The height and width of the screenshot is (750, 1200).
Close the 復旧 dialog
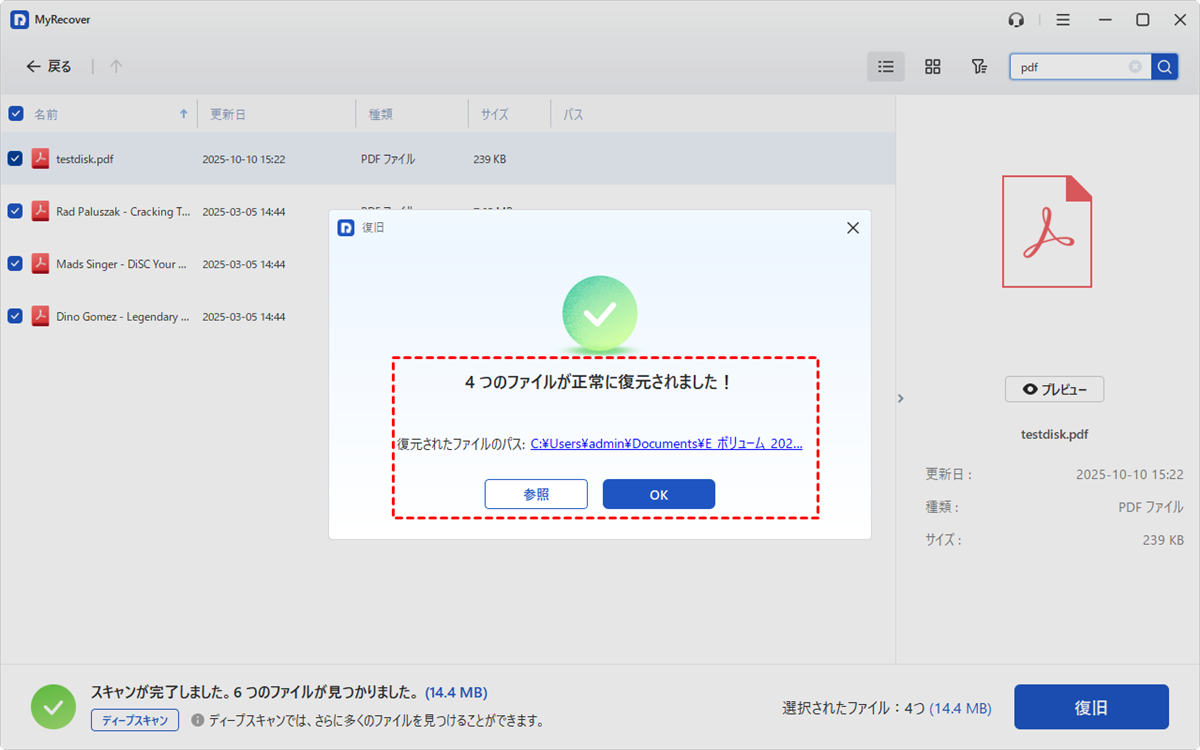[852, 228]
